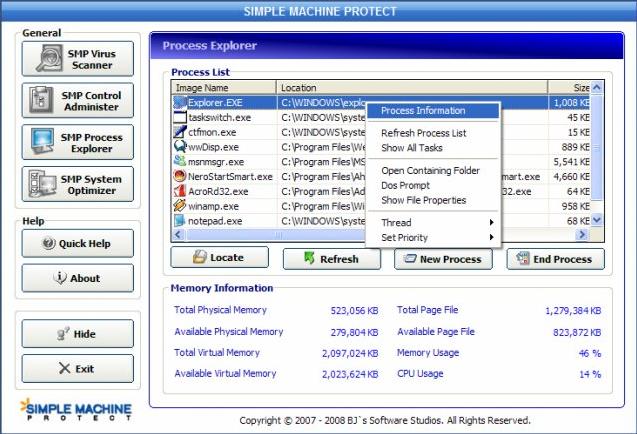Select the taskswitch.exe row name

coord(219,118)
